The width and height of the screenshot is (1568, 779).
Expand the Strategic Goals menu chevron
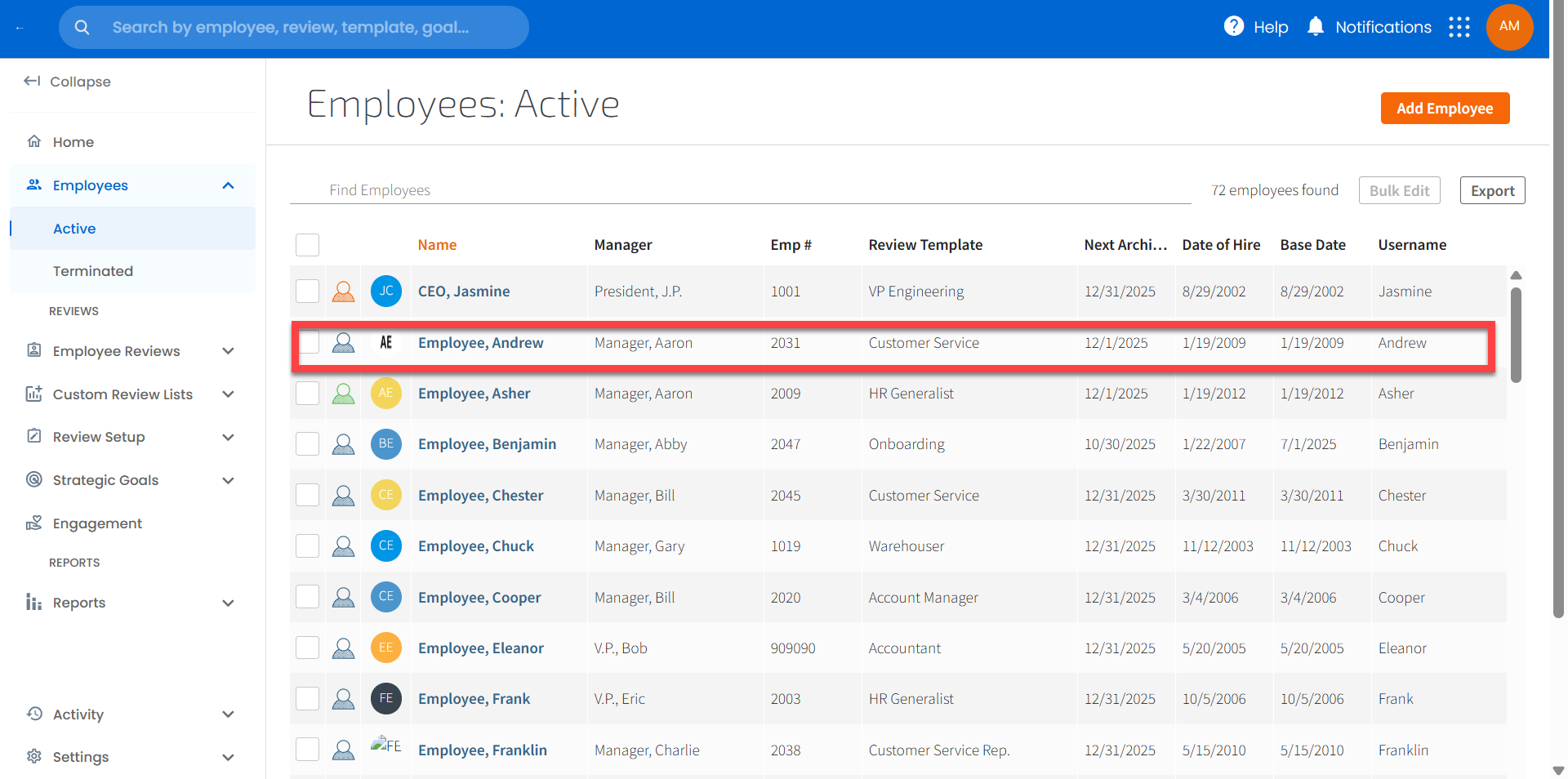click(228, 480)
